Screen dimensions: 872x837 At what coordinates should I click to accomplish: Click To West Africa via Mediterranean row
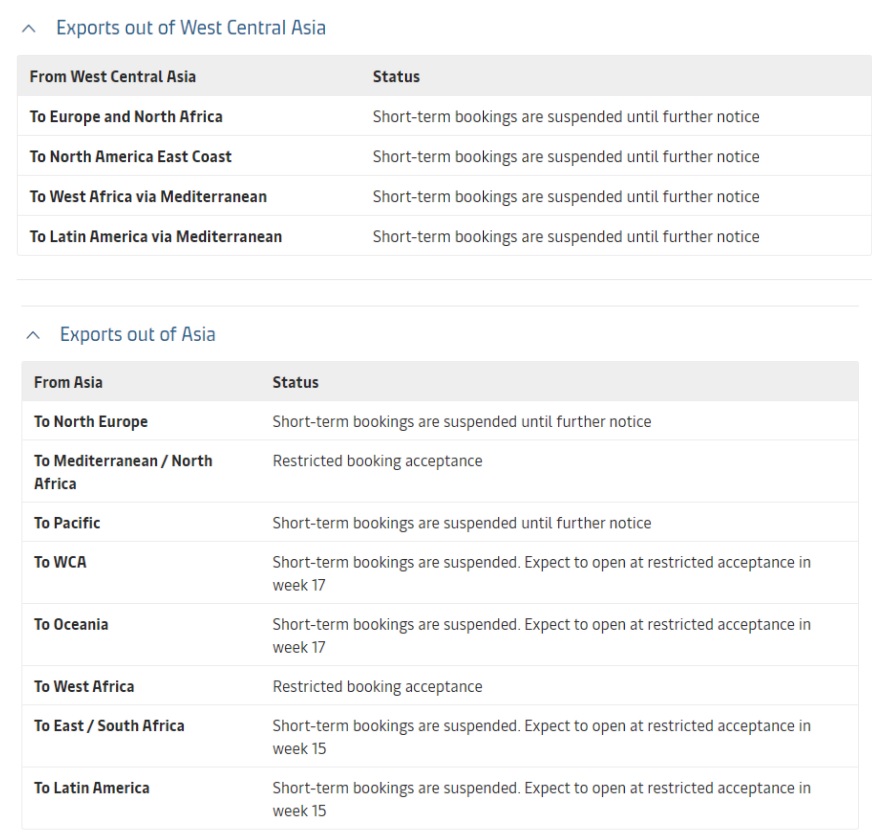(x=148, y=197)
